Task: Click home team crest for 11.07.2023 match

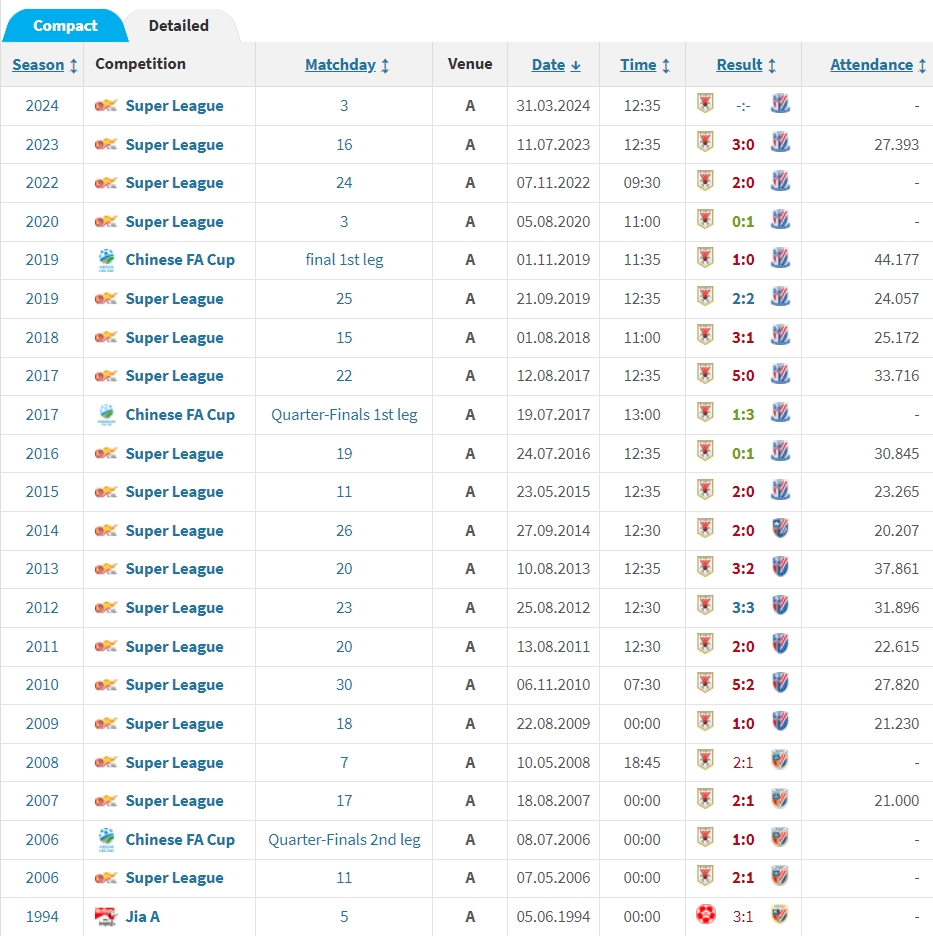Action: (x=705, y=144)
